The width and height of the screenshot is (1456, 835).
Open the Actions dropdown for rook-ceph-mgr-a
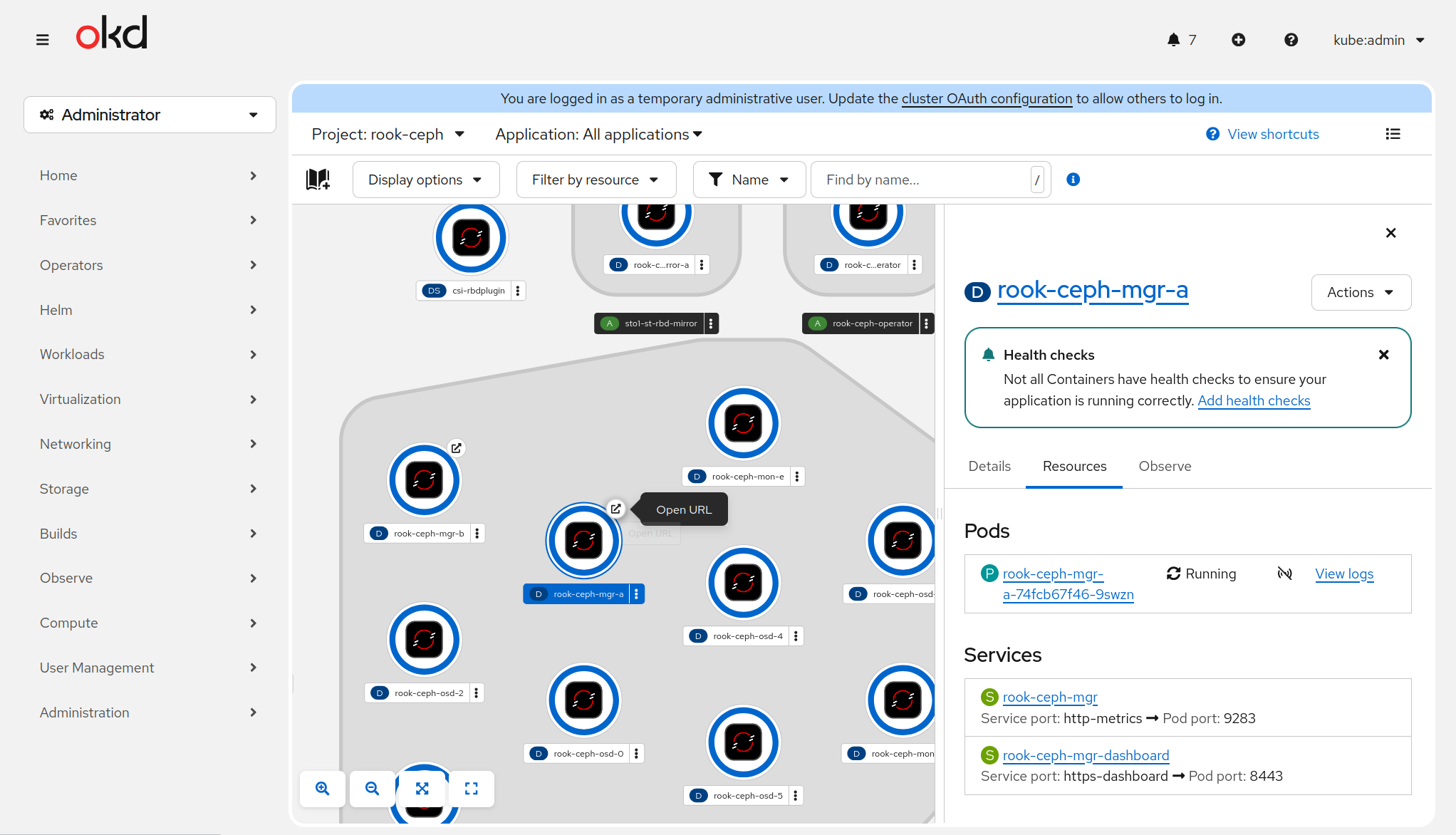(1361, 292)
